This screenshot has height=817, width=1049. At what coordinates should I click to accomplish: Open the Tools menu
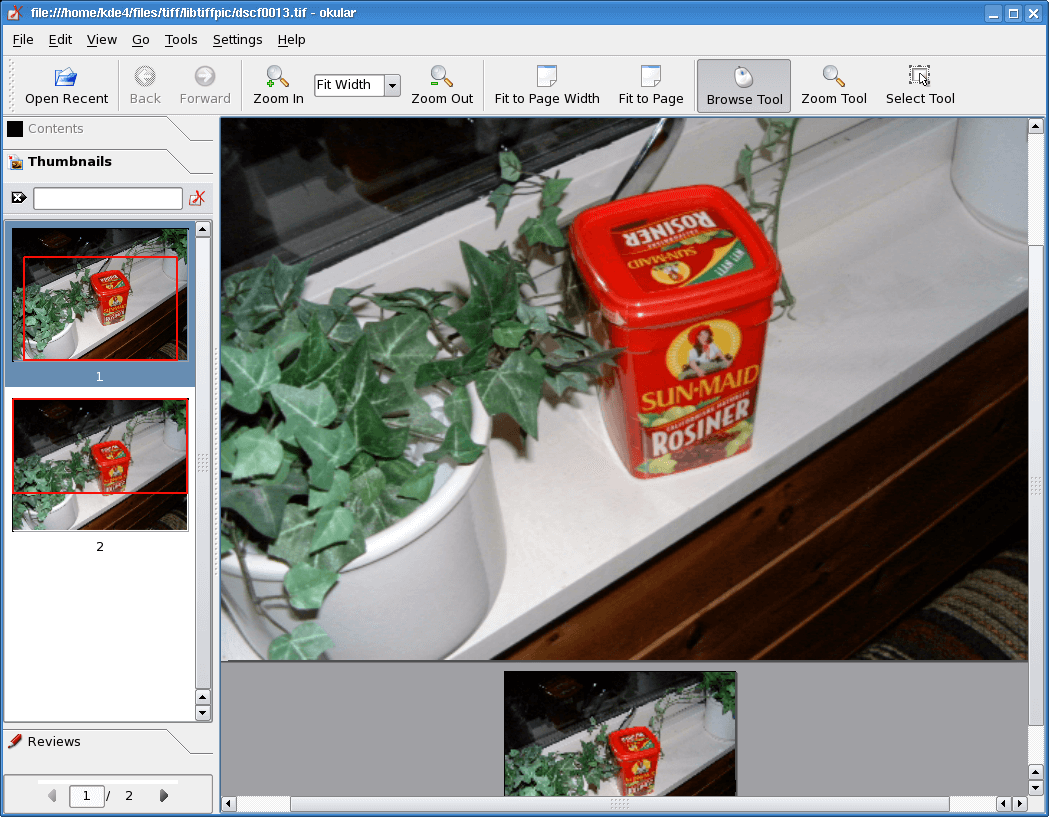[181, 40]
